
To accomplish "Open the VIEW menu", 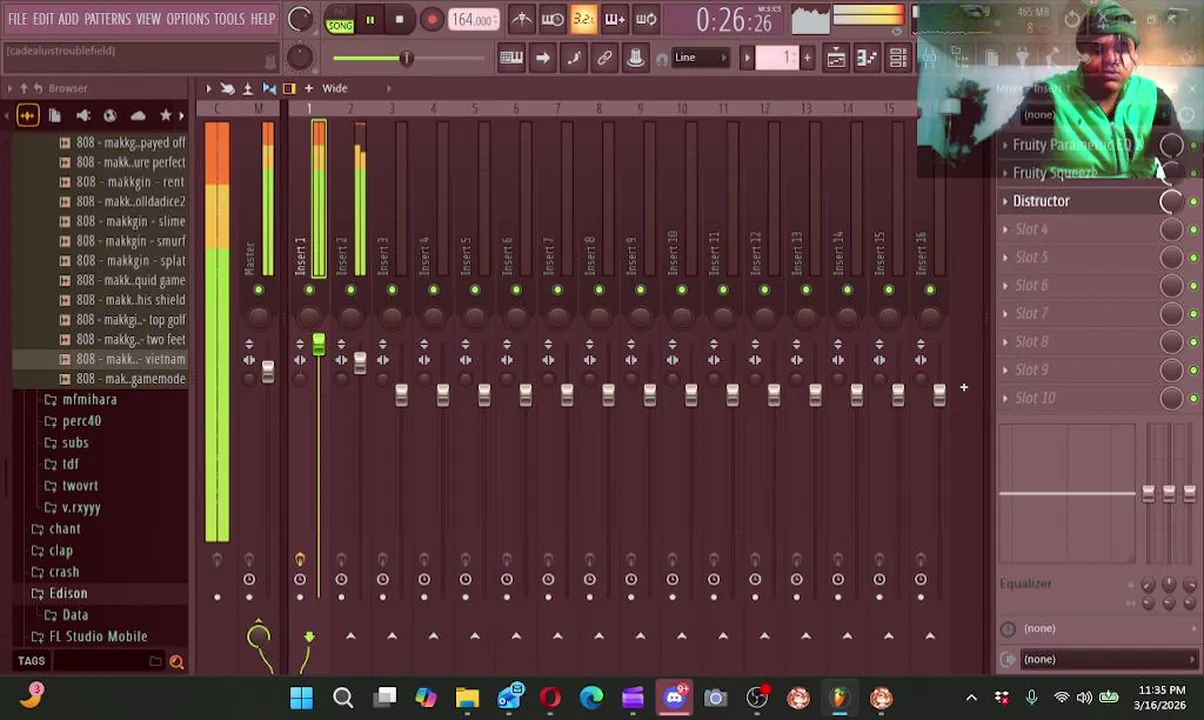I will 148,19.
